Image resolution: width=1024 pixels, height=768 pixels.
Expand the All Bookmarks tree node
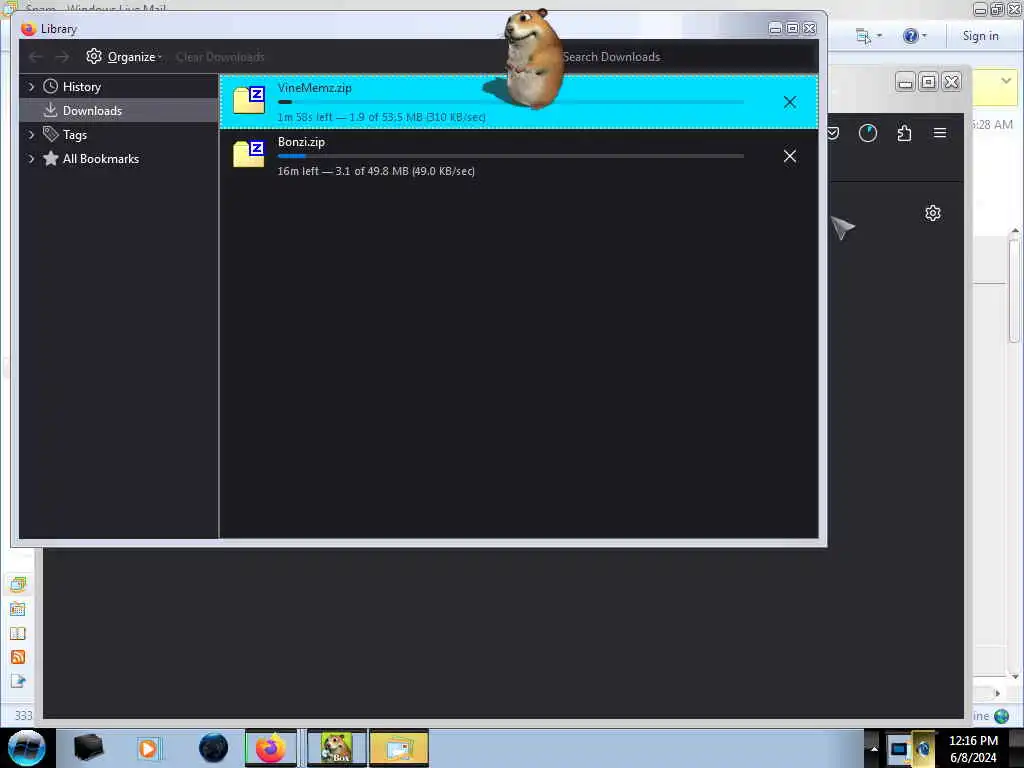31,159
